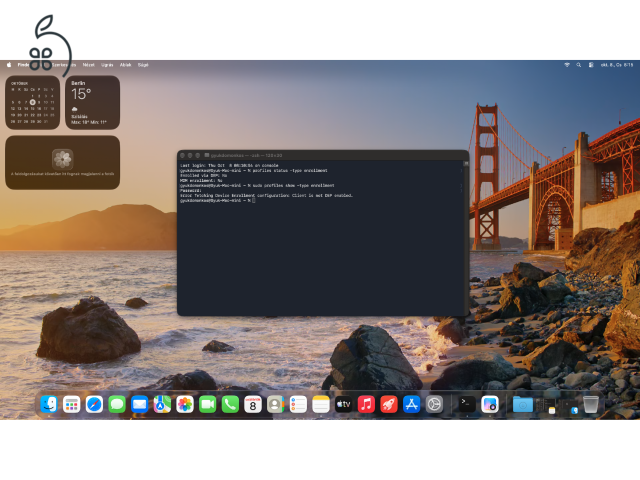
Task: Open Spotlight search magnifier in menu bar
Action: click(578, 65)
